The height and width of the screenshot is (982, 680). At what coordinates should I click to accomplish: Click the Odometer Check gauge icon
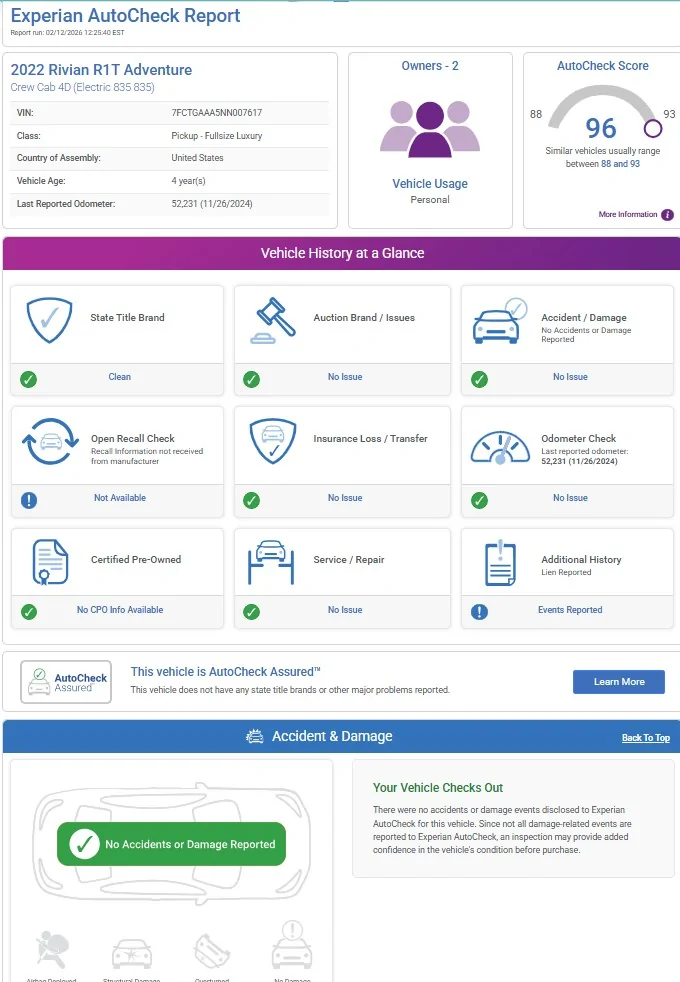point(500,448)
